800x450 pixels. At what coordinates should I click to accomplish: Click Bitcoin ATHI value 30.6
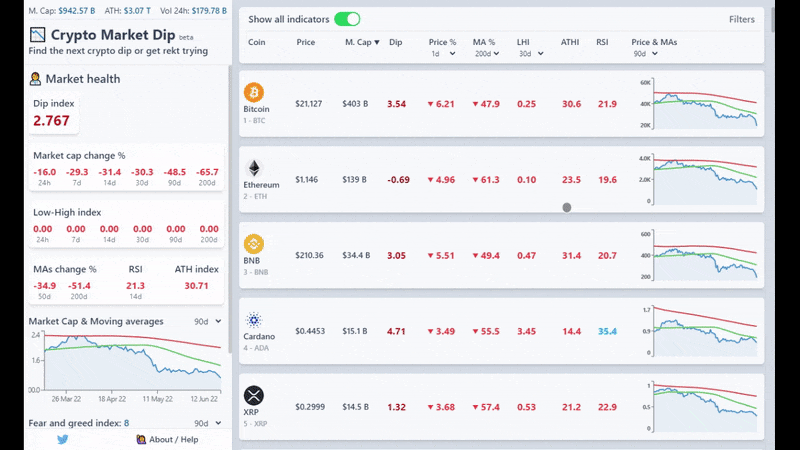[571, 104]
